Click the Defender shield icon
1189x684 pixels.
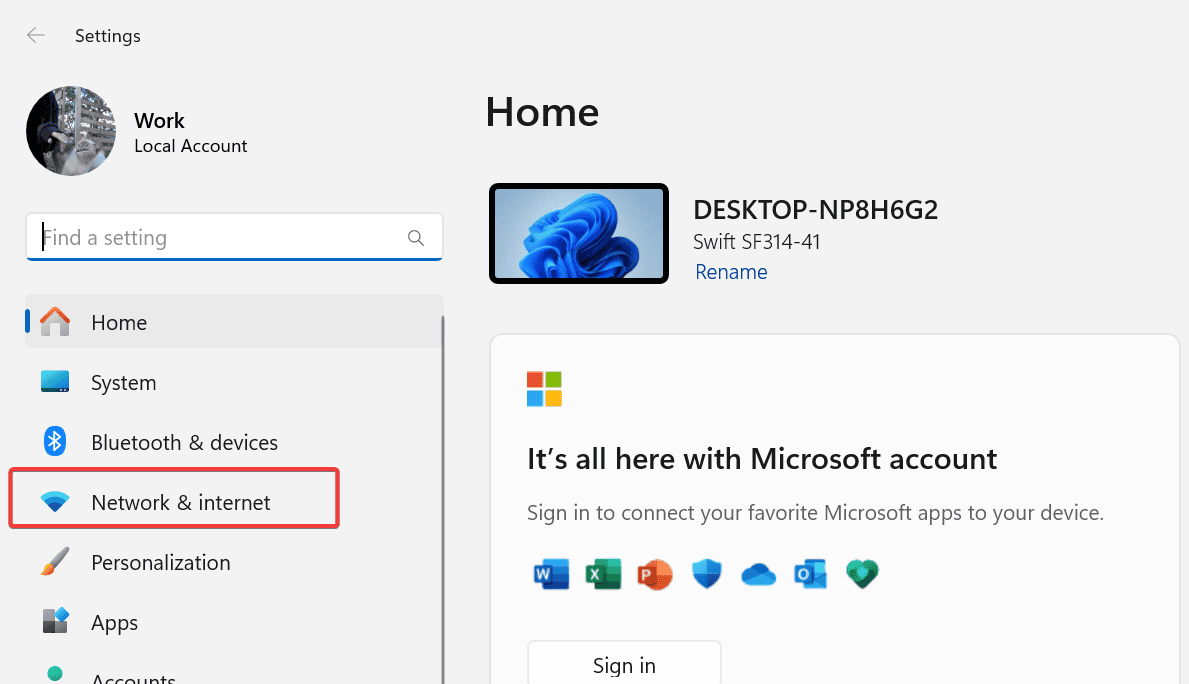[x=707, y=575]
